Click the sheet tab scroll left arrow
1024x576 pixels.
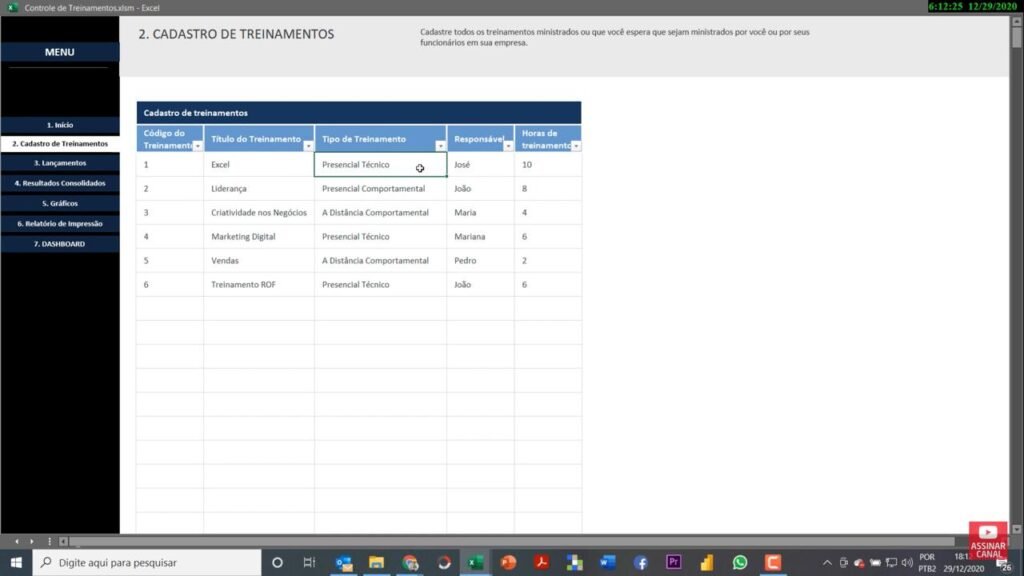click(x=17, y=541)
